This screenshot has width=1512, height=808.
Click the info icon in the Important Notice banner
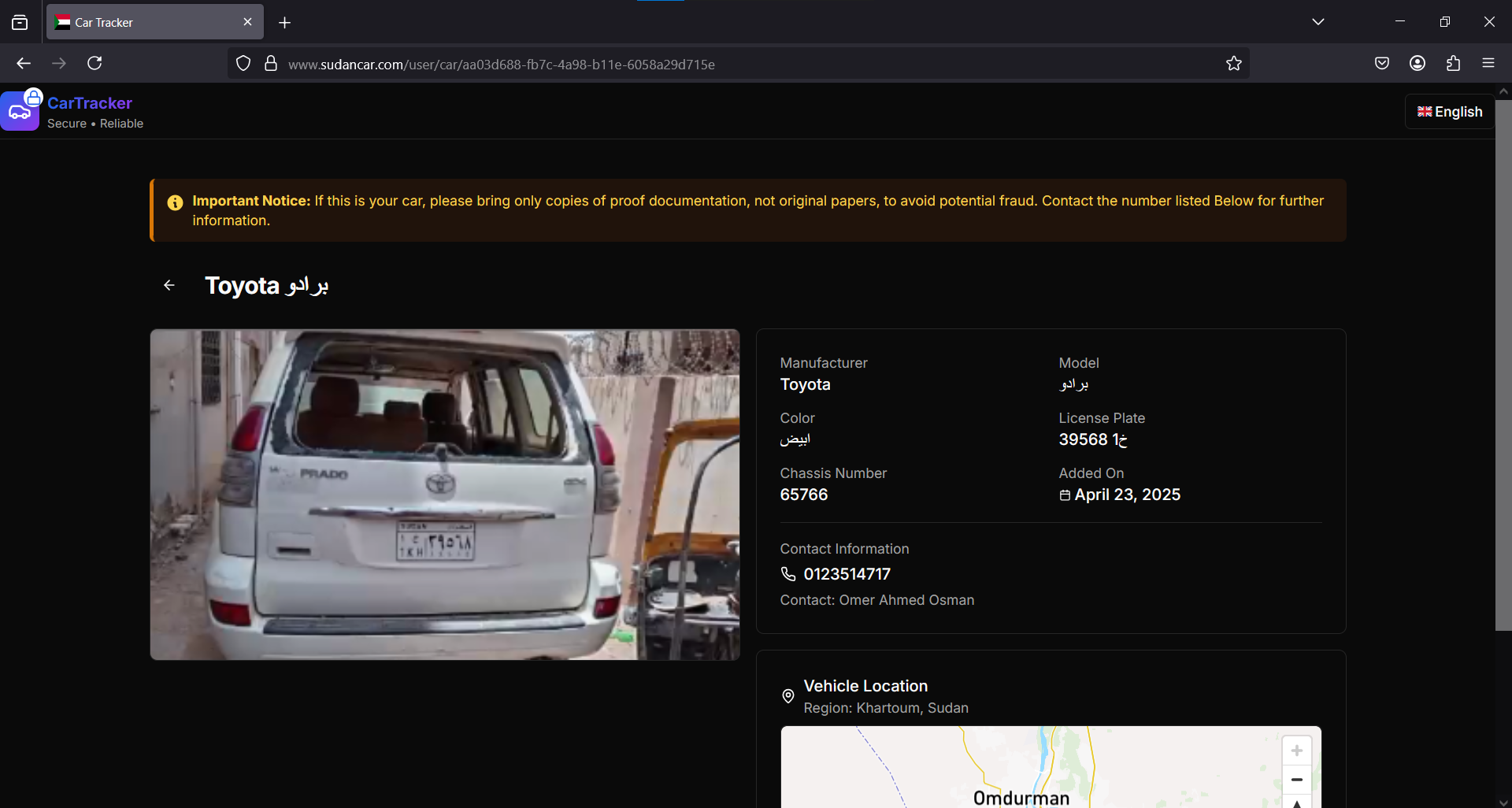[174, 202]
